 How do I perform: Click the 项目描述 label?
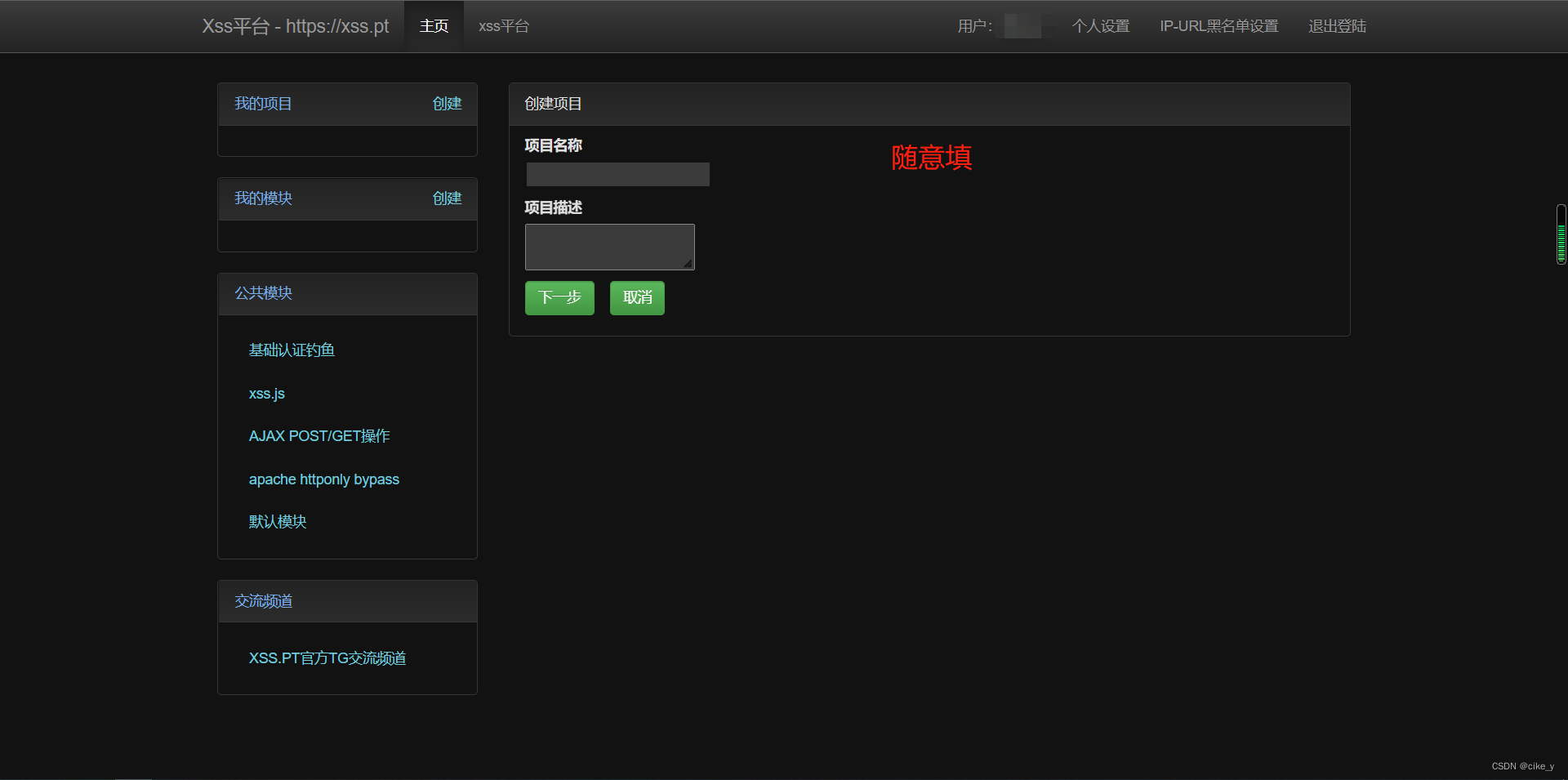(x=553, y=207)
